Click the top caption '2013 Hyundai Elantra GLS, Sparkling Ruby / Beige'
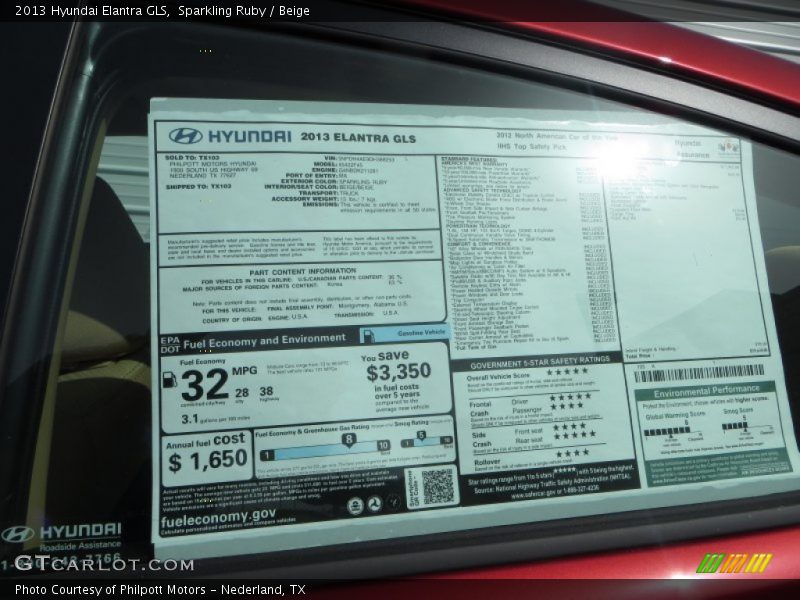 pos(162,10)
